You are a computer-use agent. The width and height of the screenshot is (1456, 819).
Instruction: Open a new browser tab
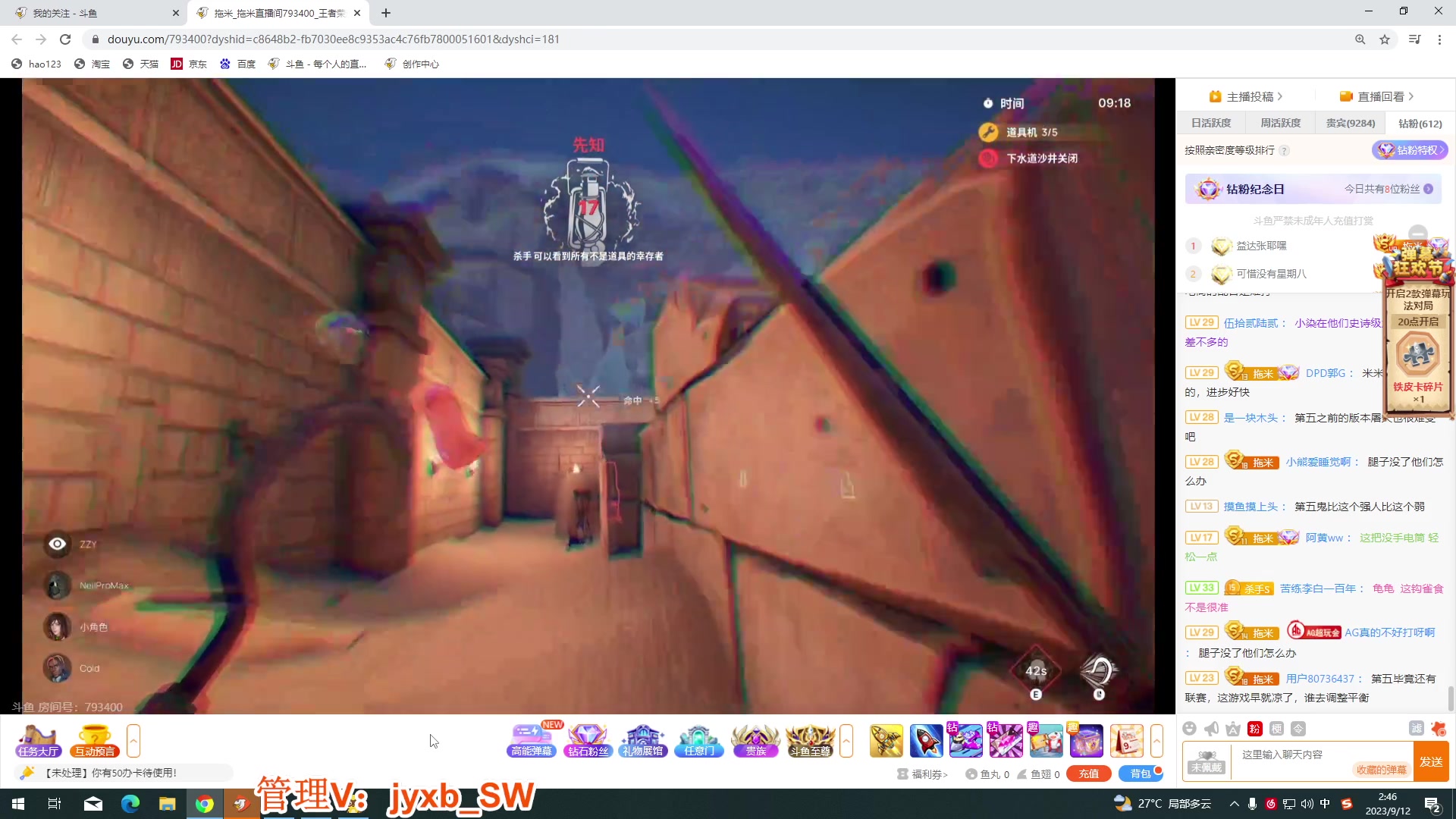pos(386,13)
